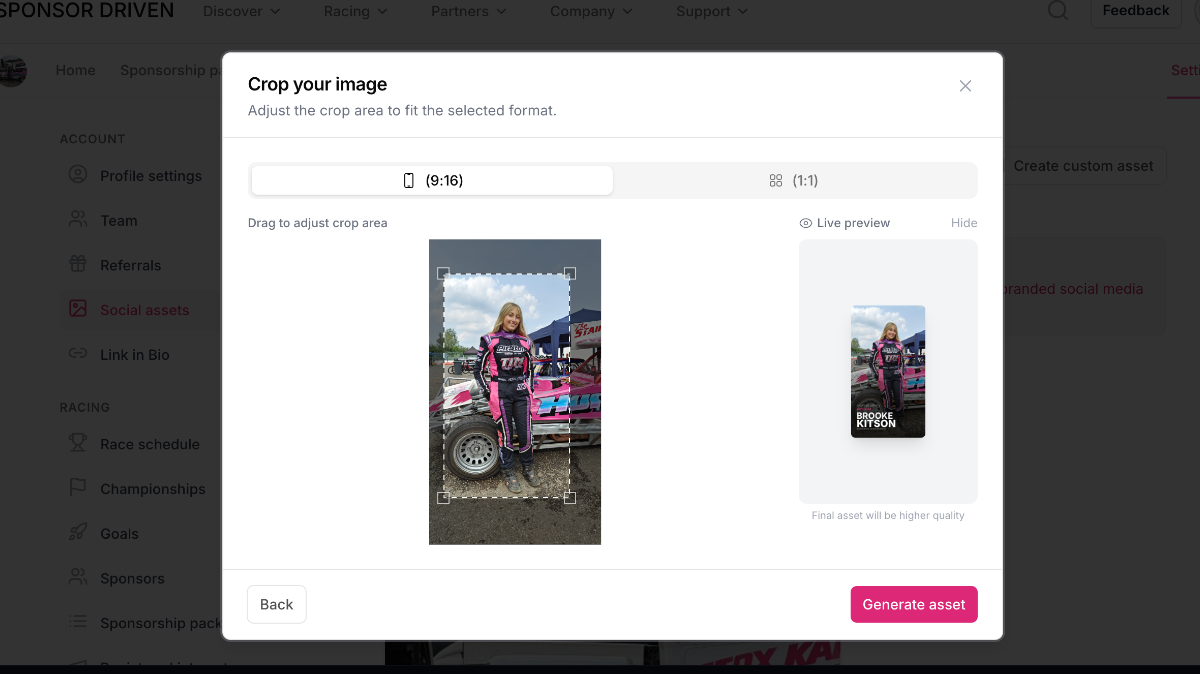Viewport: 1200px width, 674px height.
Task: Click the grid icon in 1:1 tab
Action: coord(775,181)
